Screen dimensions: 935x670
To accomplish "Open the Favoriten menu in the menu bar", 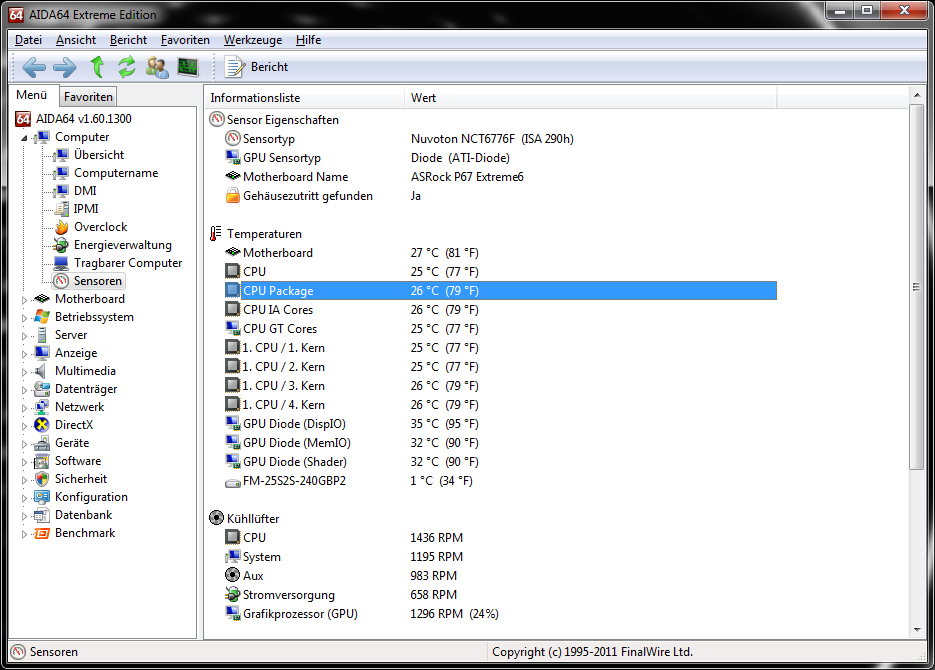I will (x=185, y=40).
